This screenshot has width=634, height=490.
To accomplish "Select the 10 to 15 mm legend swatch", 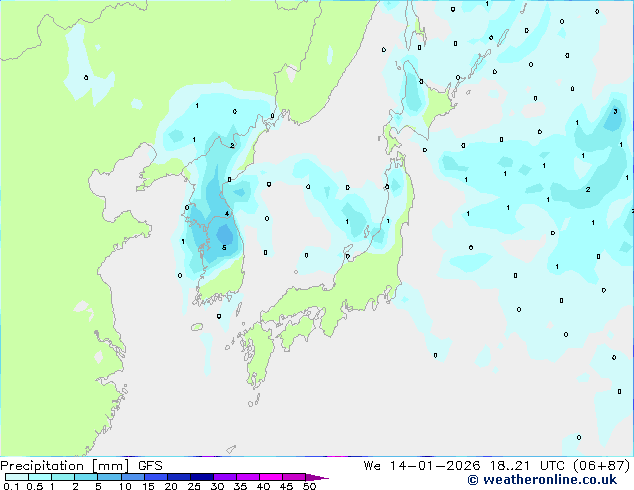I will tap(132, 477).
